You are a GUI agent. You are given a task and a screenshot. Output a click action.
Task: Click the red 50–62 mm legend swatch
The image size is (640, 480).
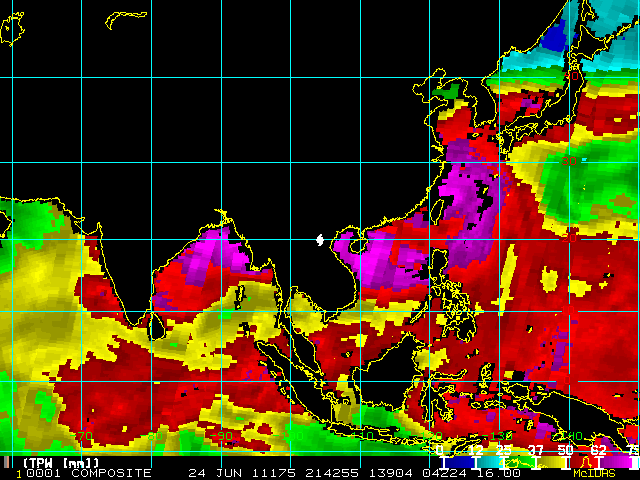(584, 462)
